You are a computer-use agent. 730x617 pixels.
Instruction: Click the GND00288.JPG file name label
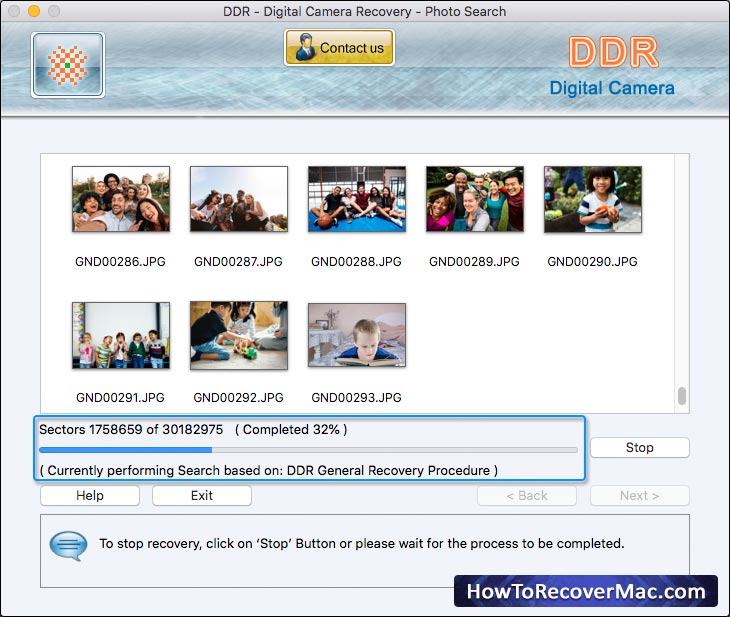tap(356, 262)
